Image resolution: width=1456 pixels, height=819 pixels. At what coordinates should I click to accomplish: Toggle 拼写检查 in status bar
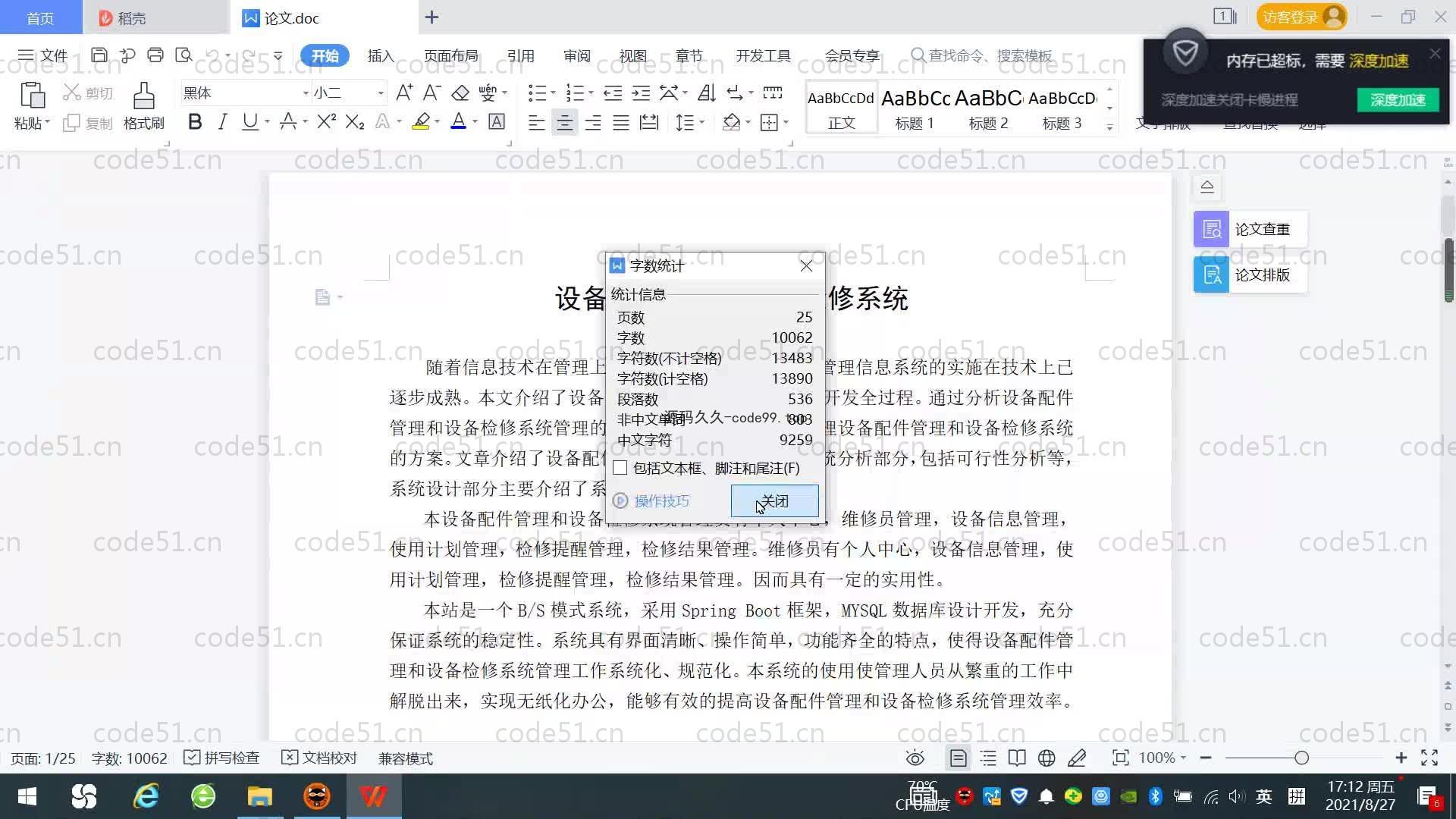221,758
